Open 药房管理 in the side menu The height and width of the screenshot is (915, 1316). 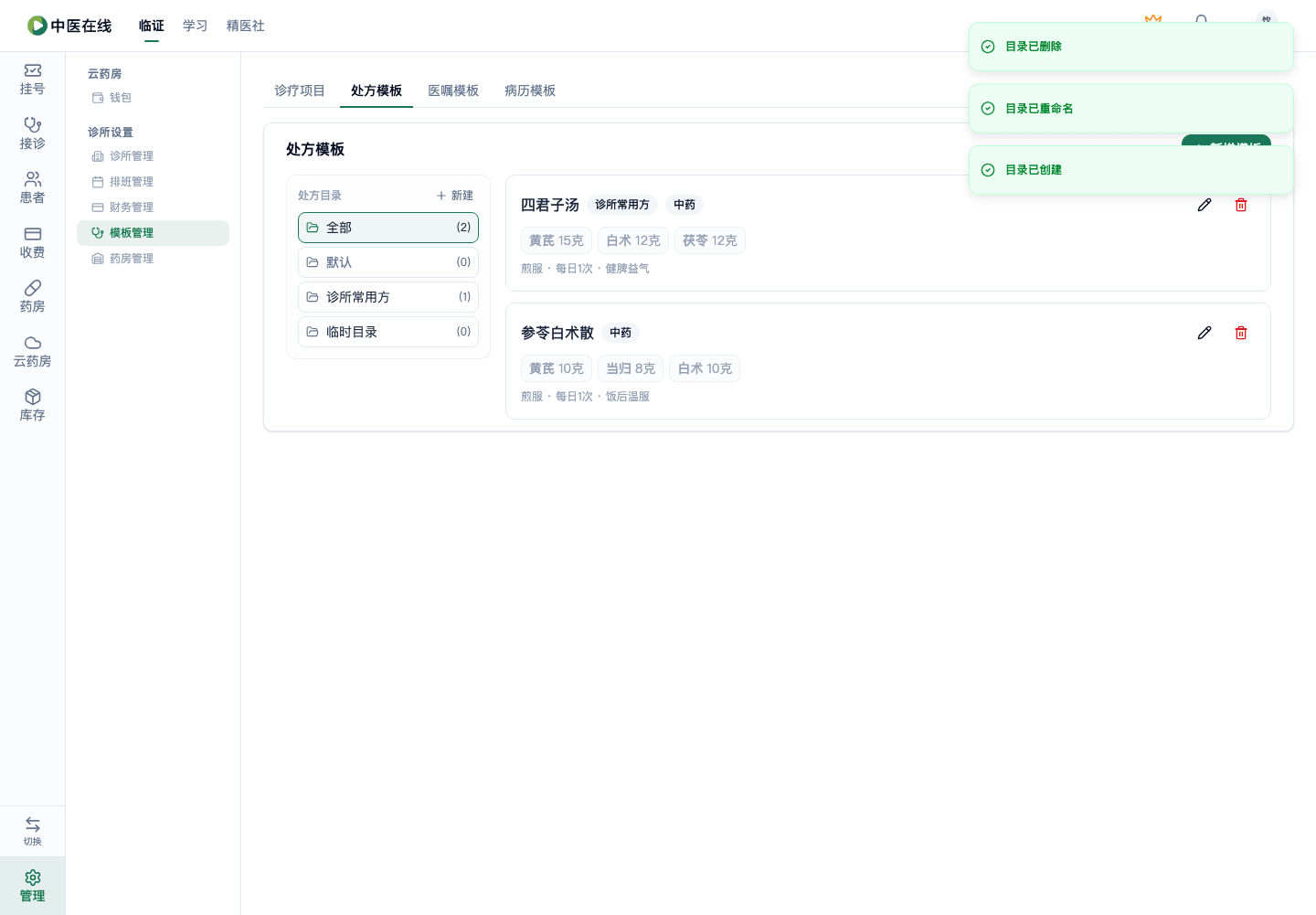point(153,259)
